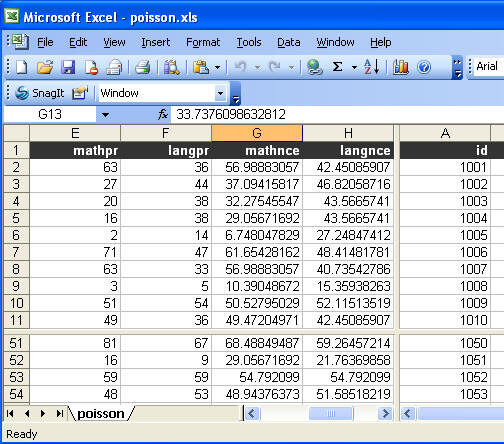This screenshot has width=504, height=444.
Task: Open the Data menu
Action: [x=289, y=42]
